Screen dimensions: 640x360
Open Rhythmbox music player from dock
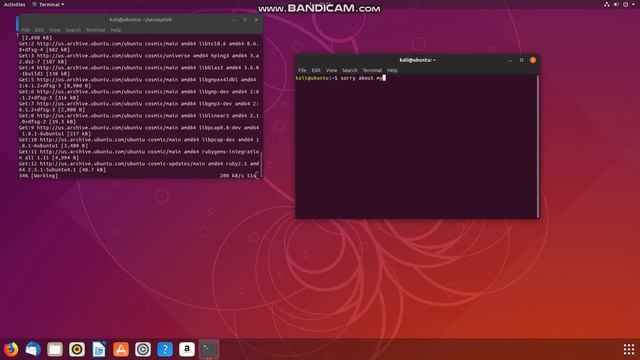[x=77, y=349]
